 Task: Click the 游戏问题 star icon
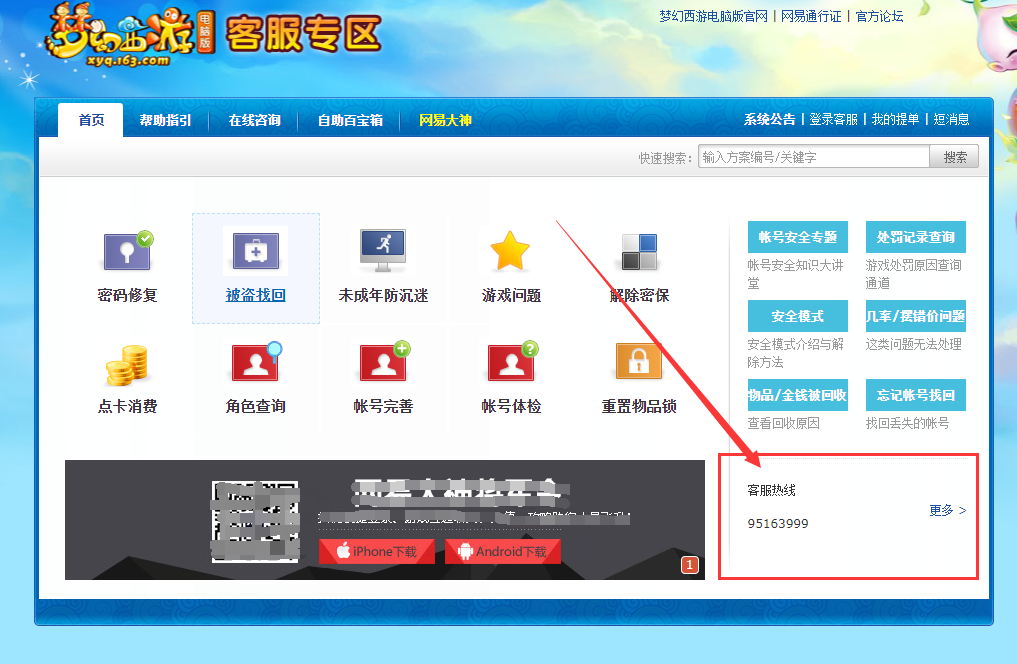(x=510, y=250)
